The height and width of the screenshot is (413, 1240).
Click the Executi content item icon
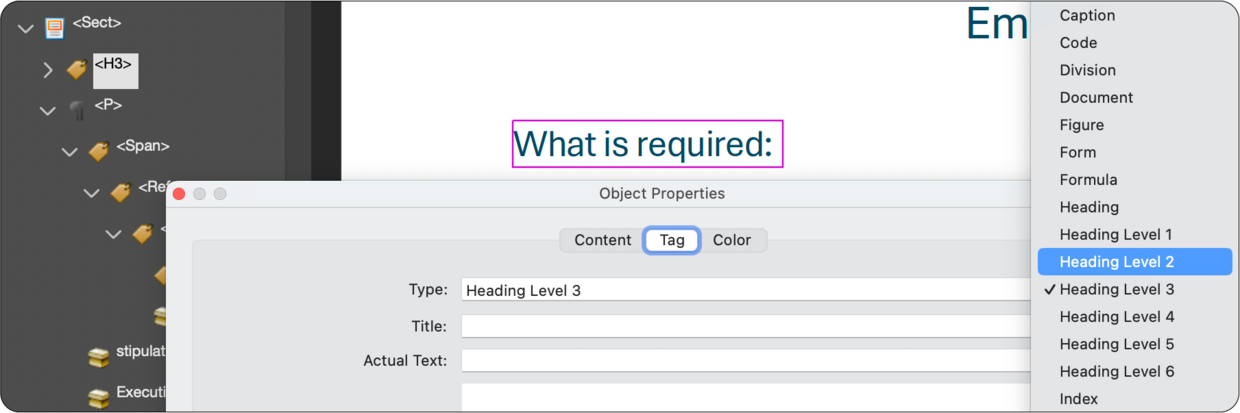(x=98, y=398)
